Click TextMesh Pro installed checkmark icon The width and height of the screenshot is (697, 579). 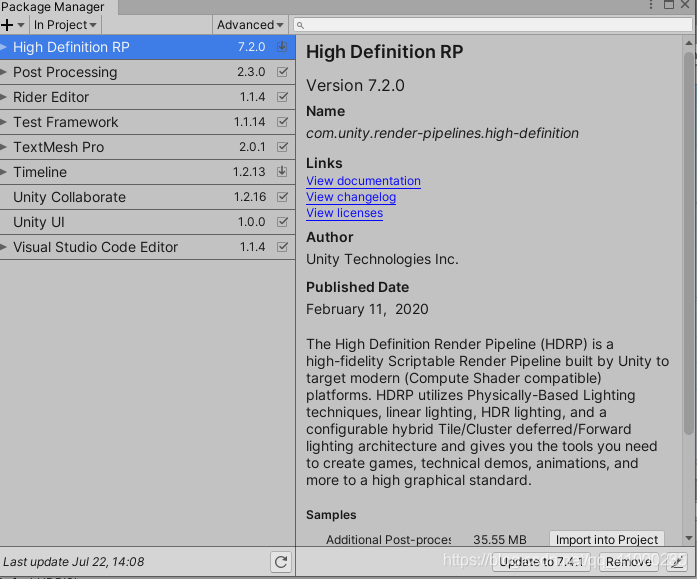coord(282,147)
